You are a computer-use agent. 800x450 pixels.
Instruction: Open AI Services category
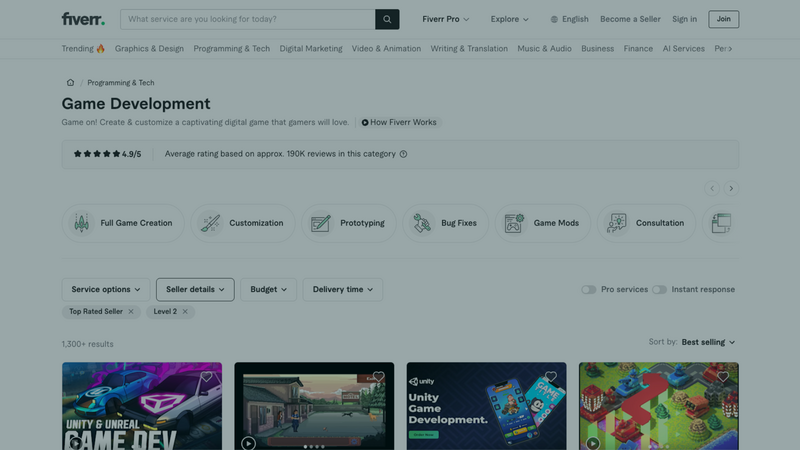click(x=683, y=49)
